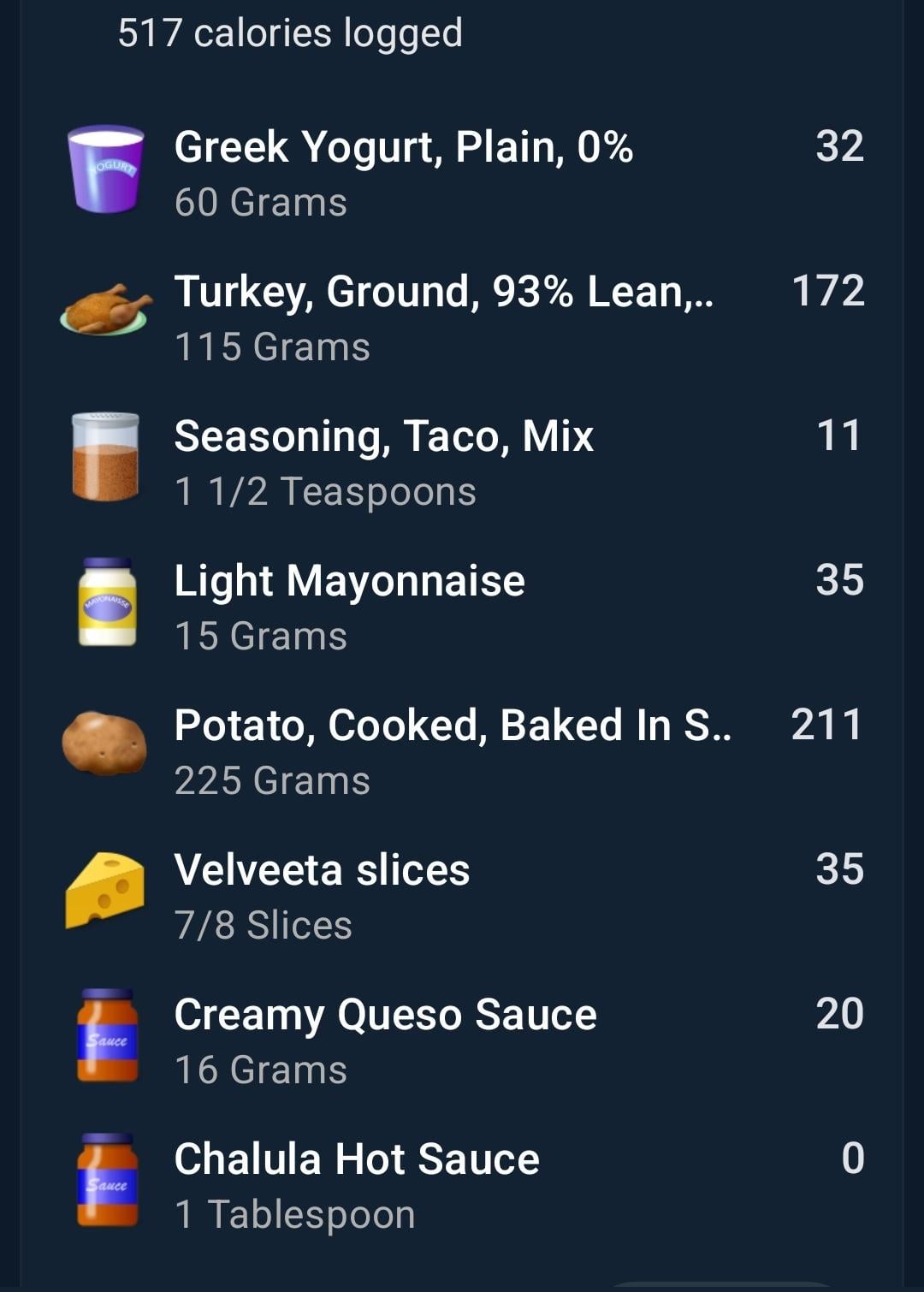Select the Seasoning, Taco, Mix entry
Image resolution: width=924 pixels, height=1292 pixels.
point(462,462)
